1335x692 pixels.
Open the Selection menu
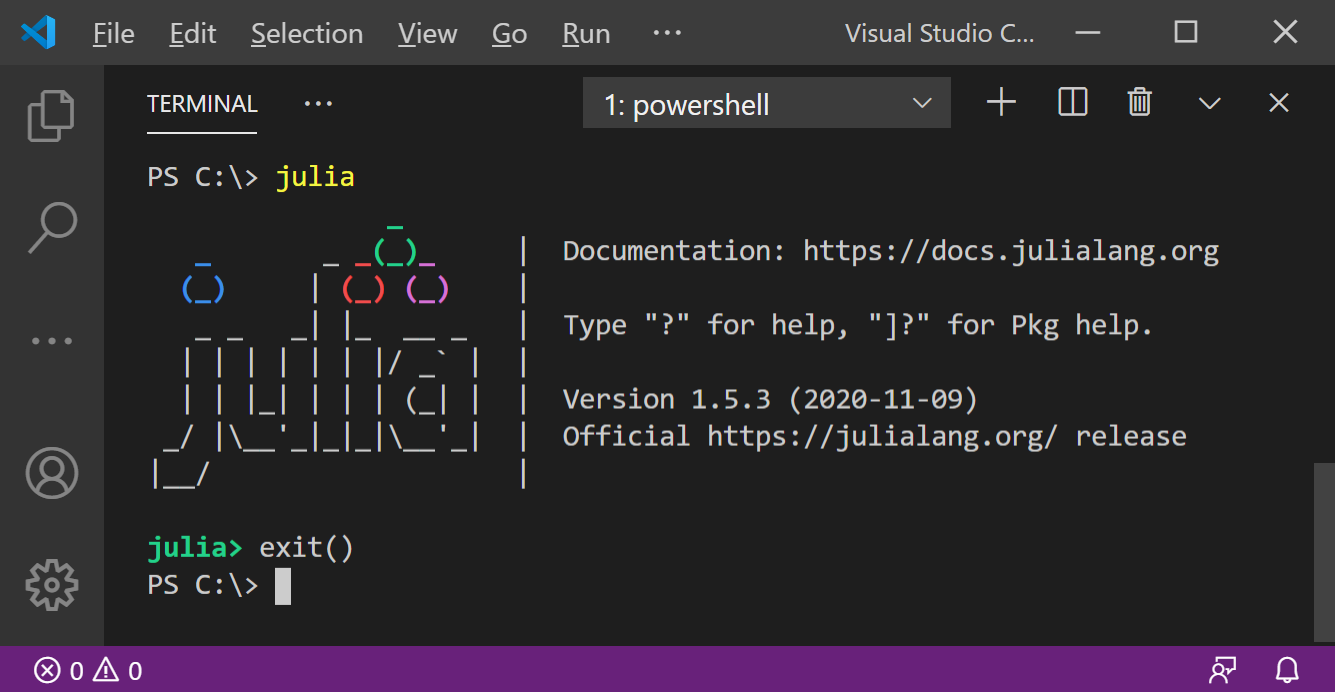click(x=307, y=34)
